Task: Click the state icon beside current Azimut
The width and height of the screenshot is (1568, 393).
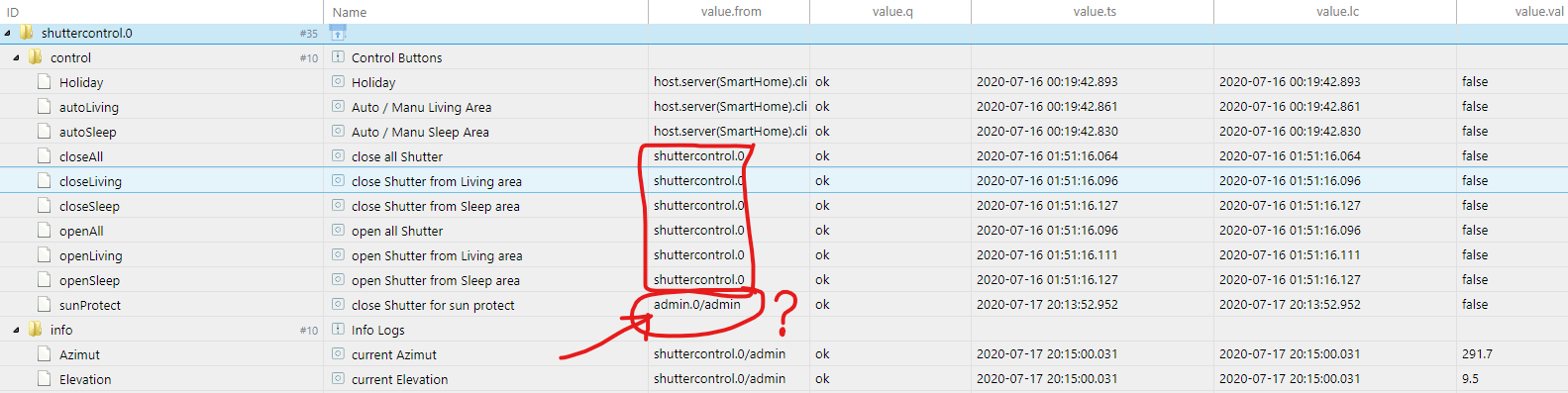Action: tap(338, 354)
